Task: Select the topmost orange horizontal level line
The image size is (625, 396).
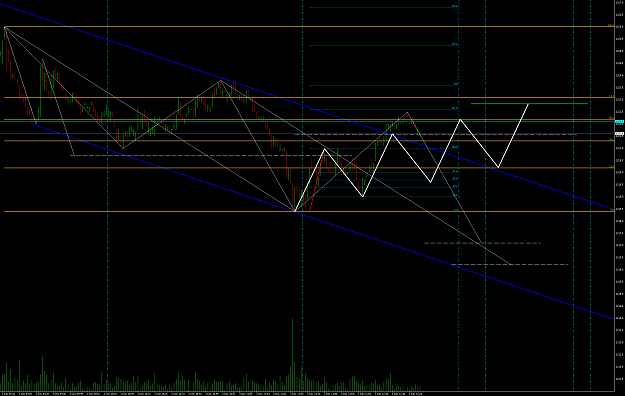Action: (309, 27)
